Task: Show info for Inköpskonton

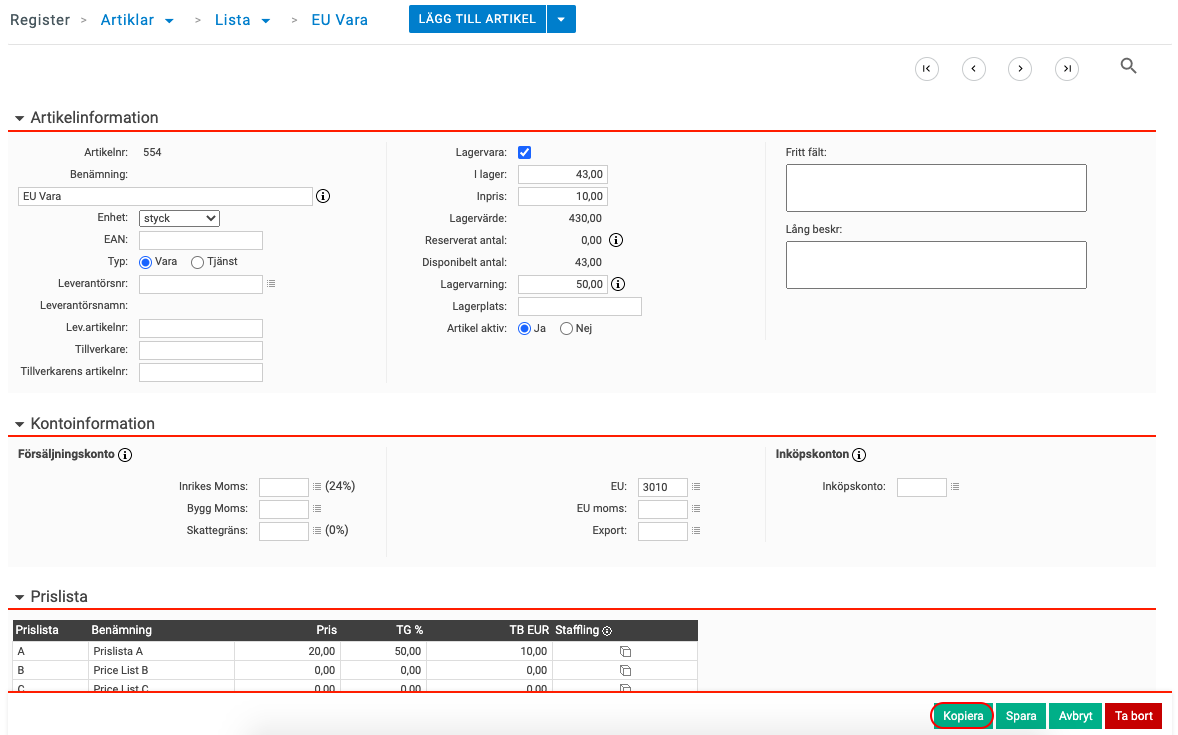Action: coord(859,455)
